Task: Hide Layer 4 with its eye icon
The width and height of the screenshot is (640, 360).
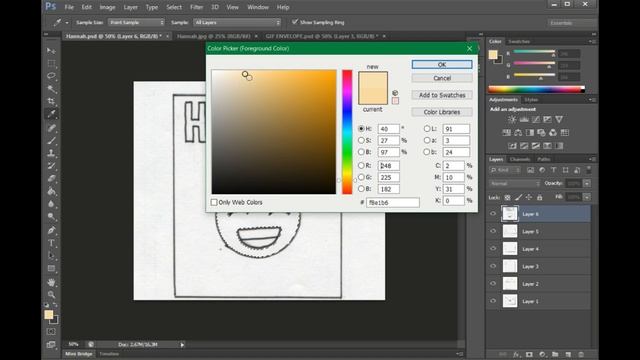Action: point(493,249)
